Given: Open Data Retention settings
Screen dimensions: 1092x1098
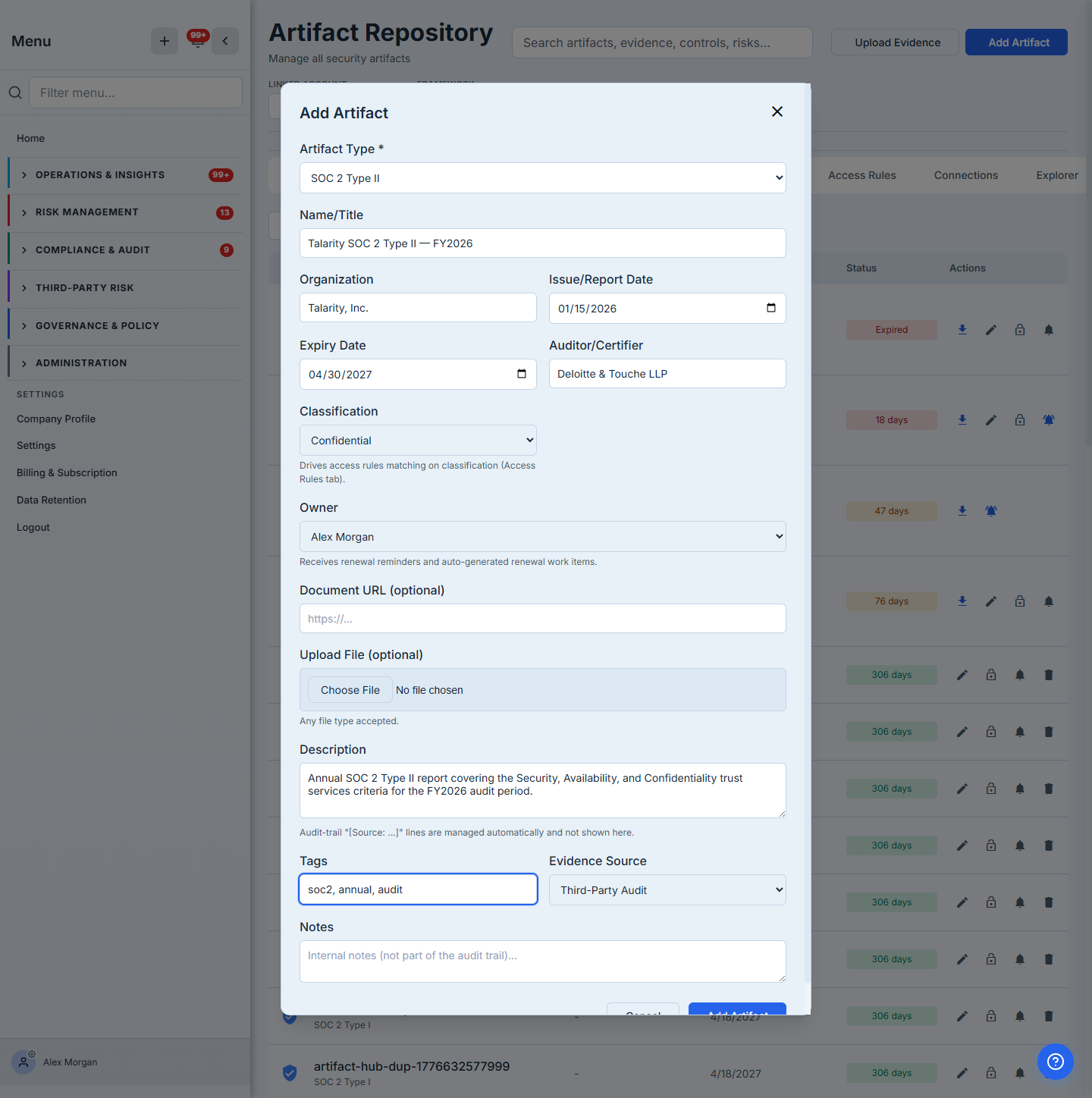Looking at the screenshot, I should click(52, 500).
